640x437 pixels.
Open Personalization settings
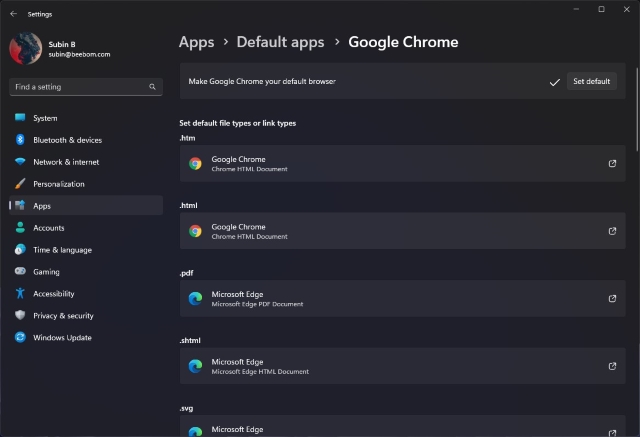click(86, 184)
